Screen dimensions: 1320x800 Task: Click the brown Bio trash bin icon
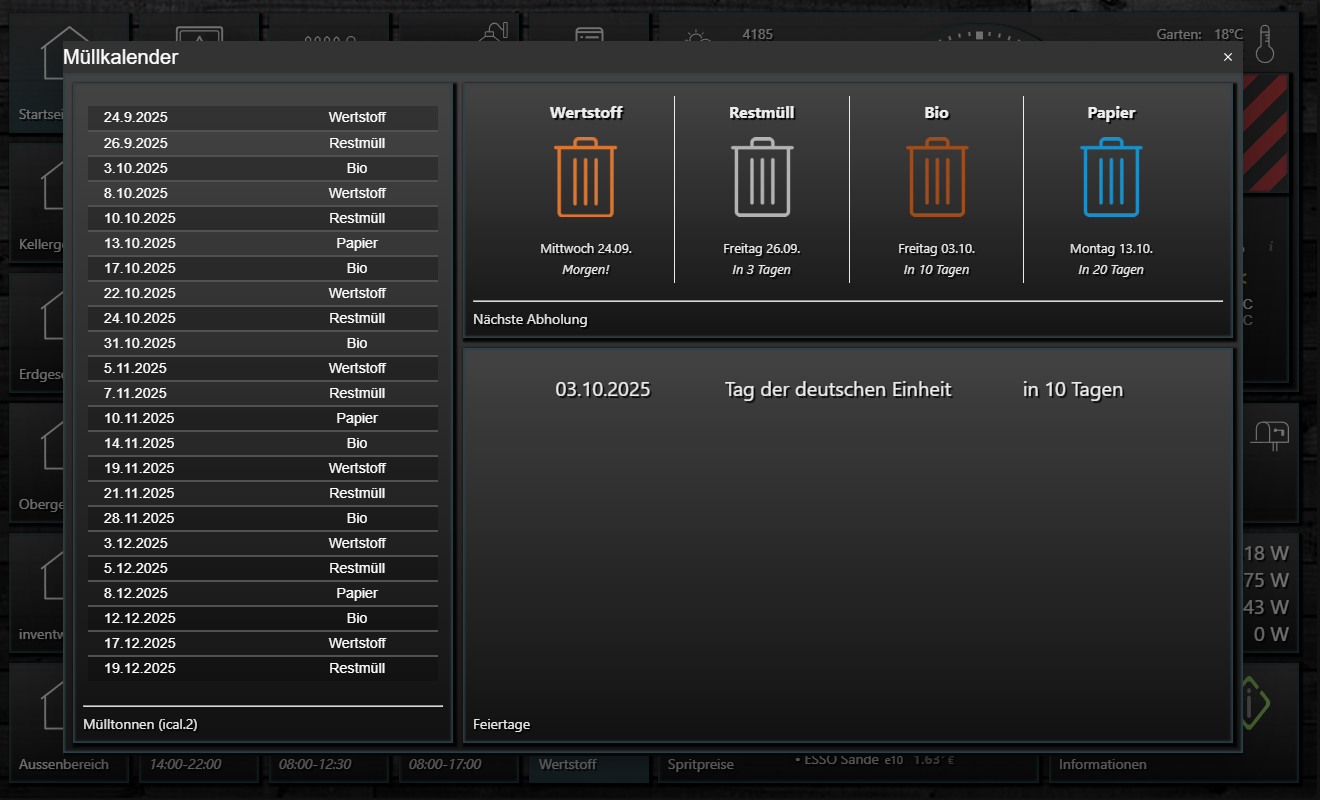pyautogui.click(x=937, y=178)
